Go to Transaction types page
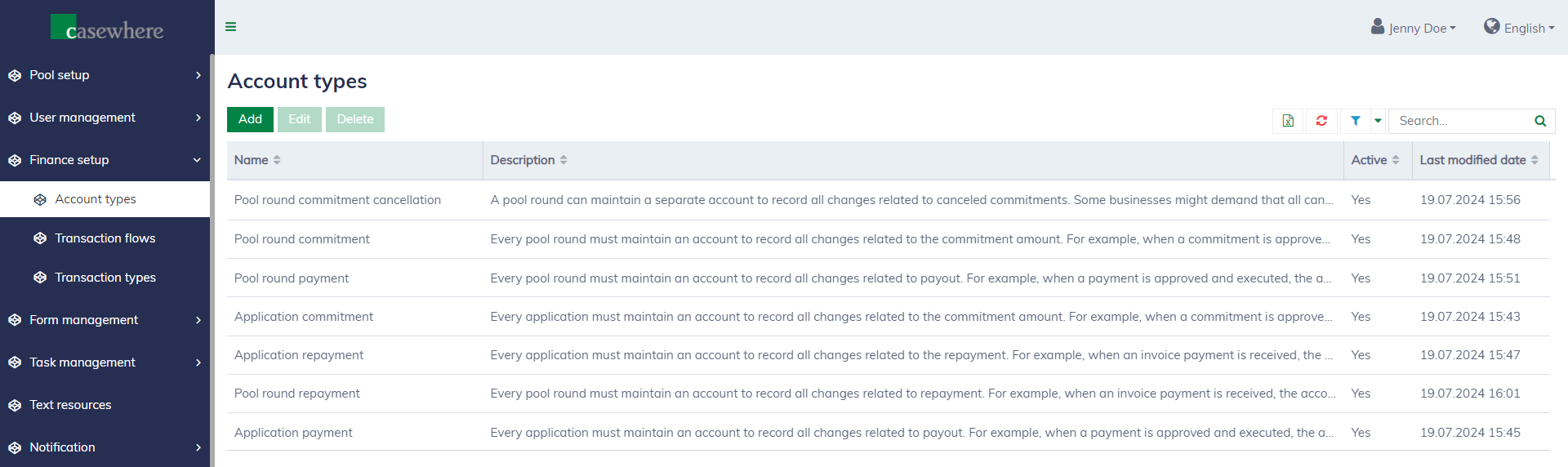The image size is (1568, 467). click(105, 278)
